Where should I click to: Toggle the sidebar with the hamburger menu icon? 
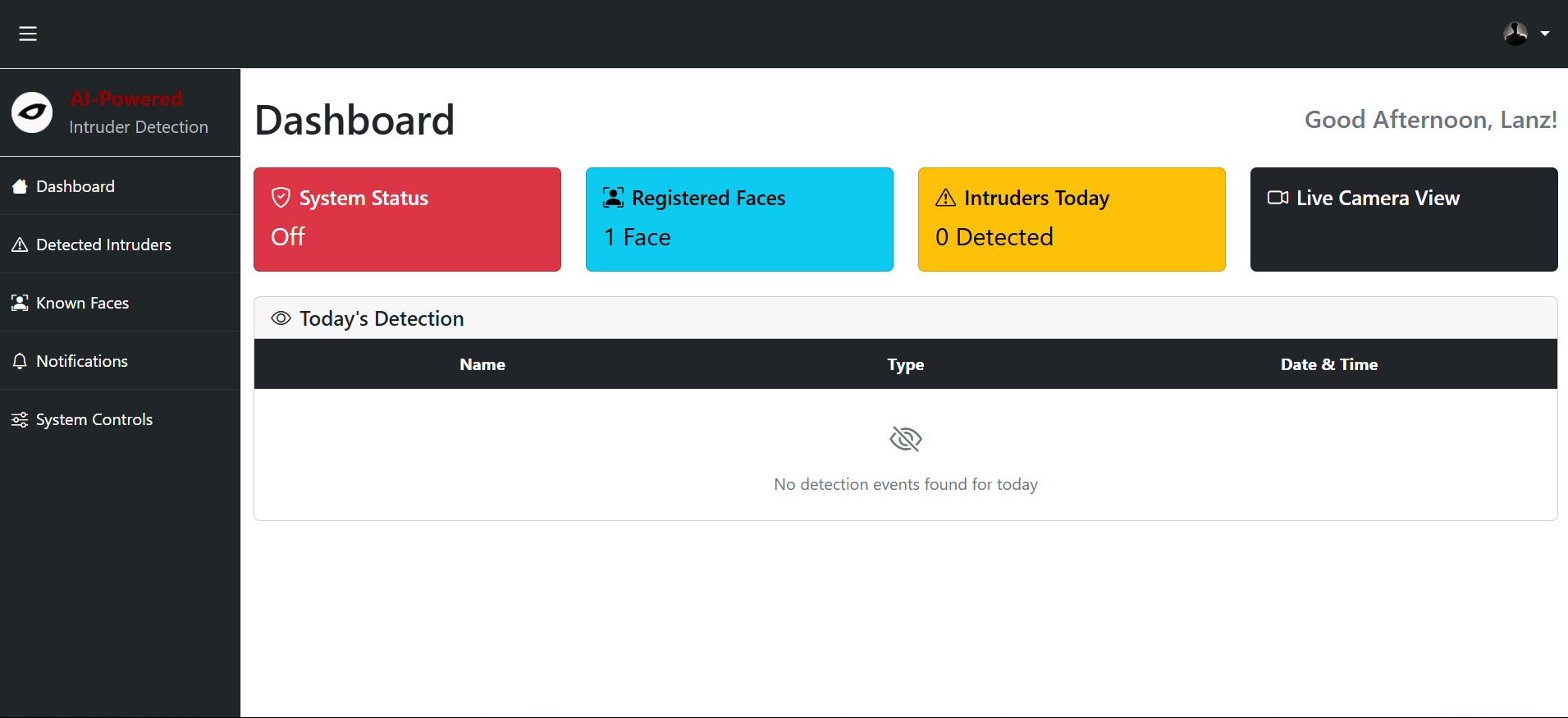(28, 34)
